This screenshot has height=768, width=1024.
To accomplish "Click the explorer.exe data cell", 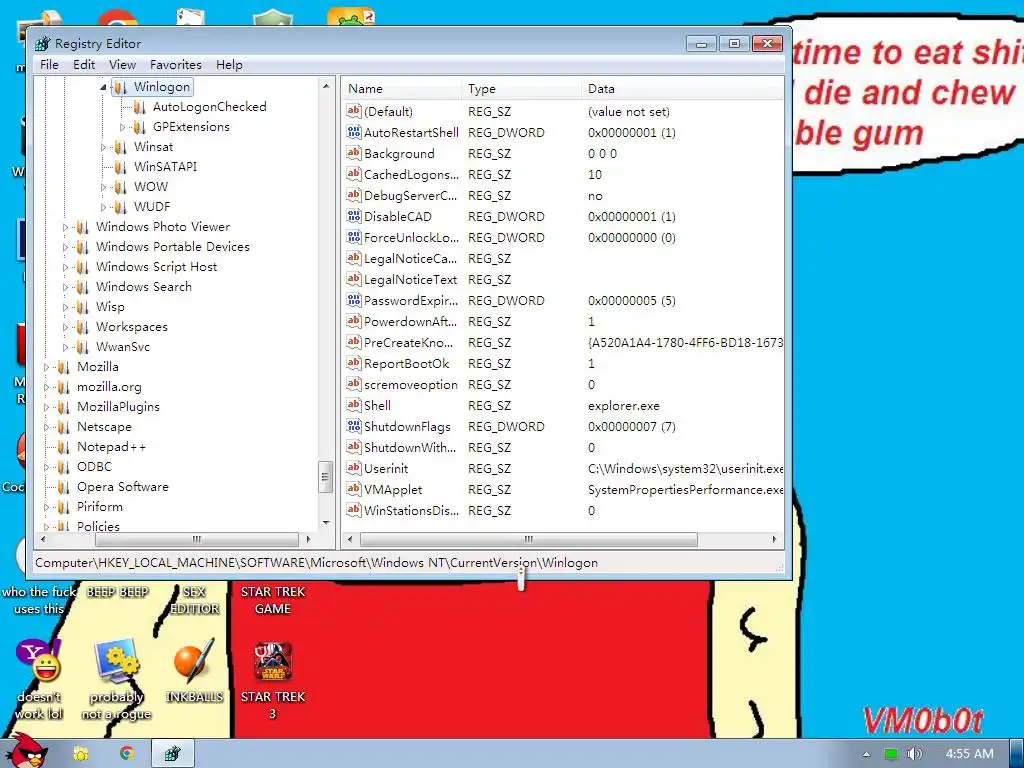I will (624, 406).
